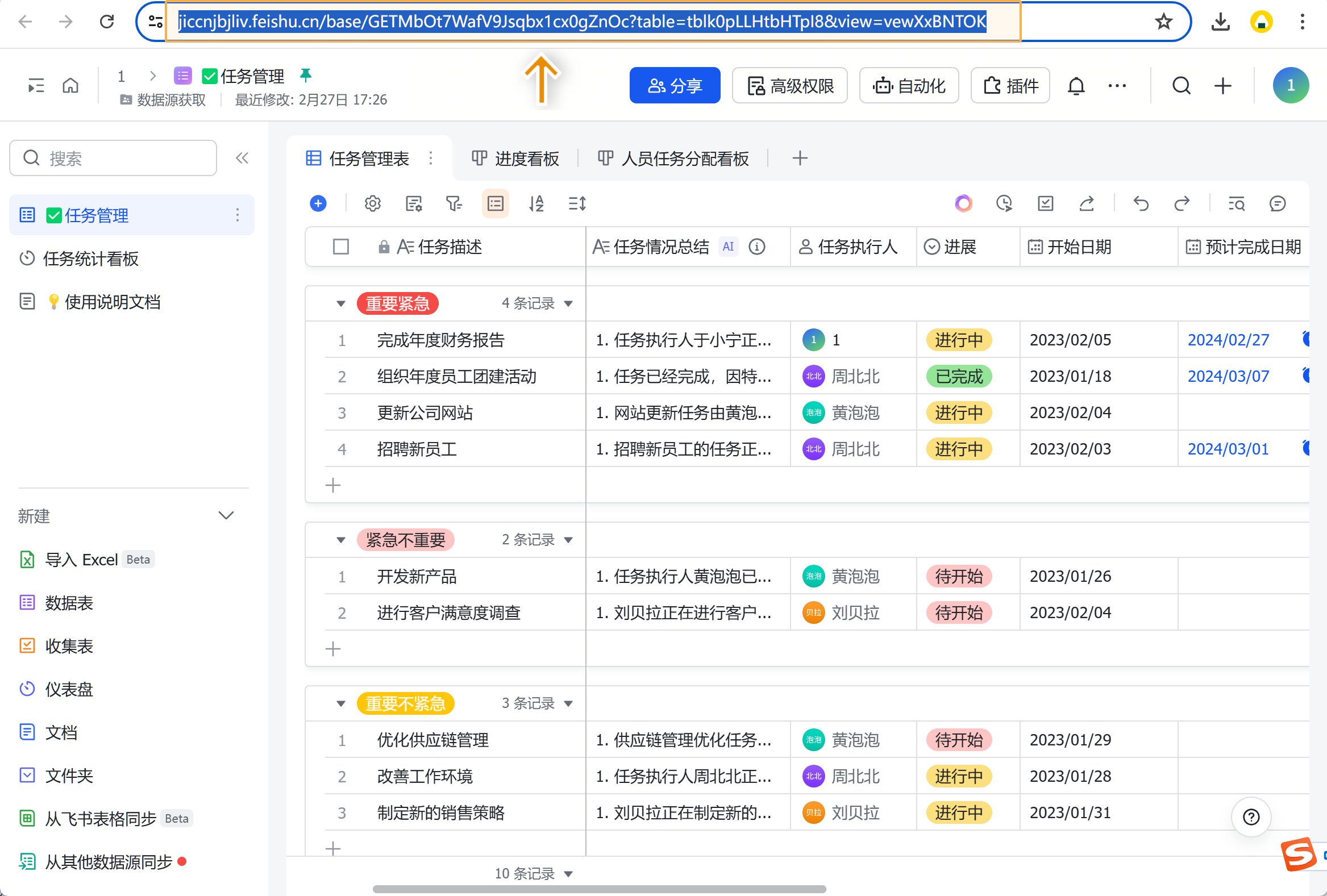
Task: Click the horizontal scrollbar at table bottom
Action: tap(599, 889)
